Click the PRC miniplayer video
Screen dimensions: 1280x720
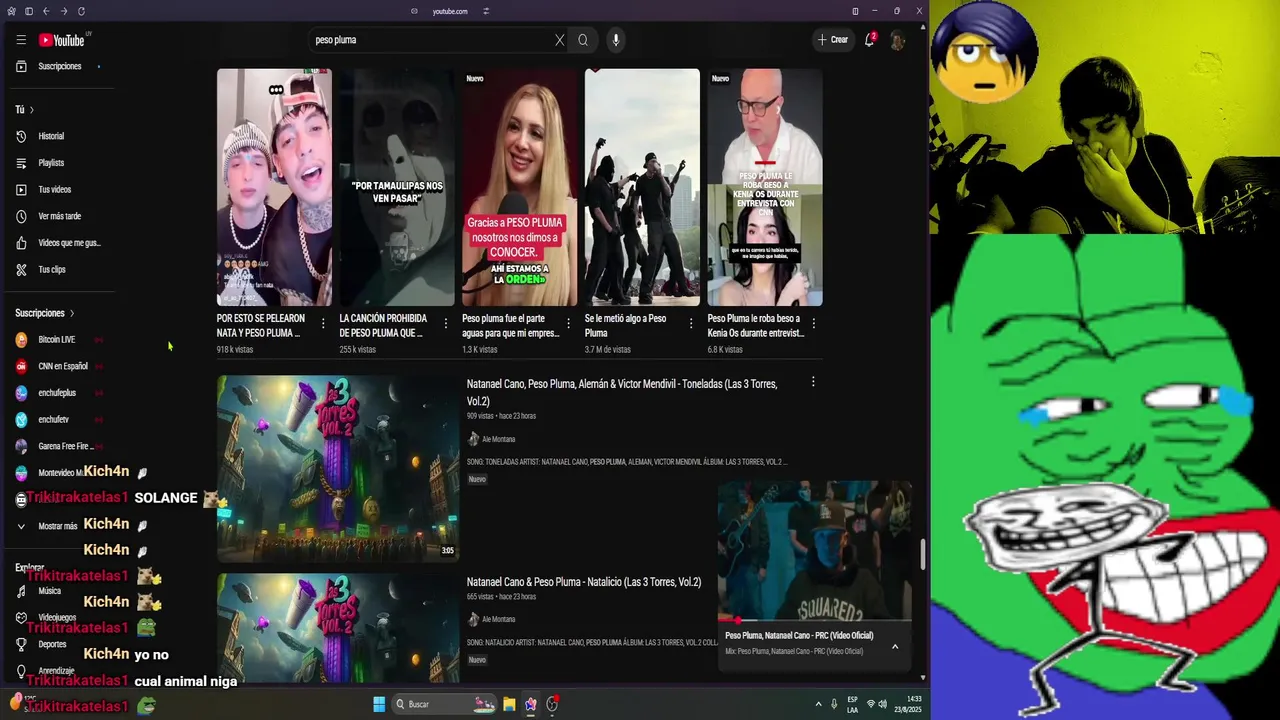click(x=815, y=550)
